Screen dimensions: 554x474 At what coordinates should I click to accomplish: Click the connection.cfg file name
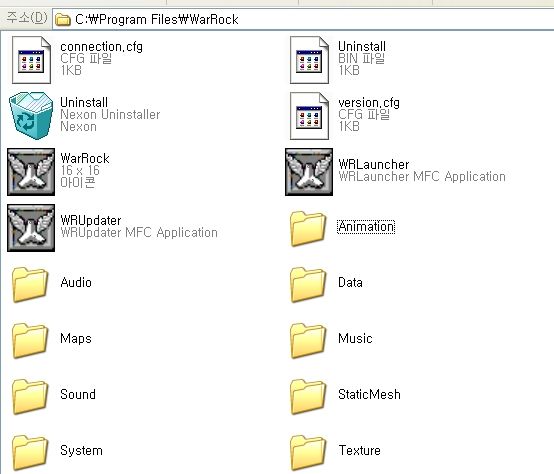(101, 46)
